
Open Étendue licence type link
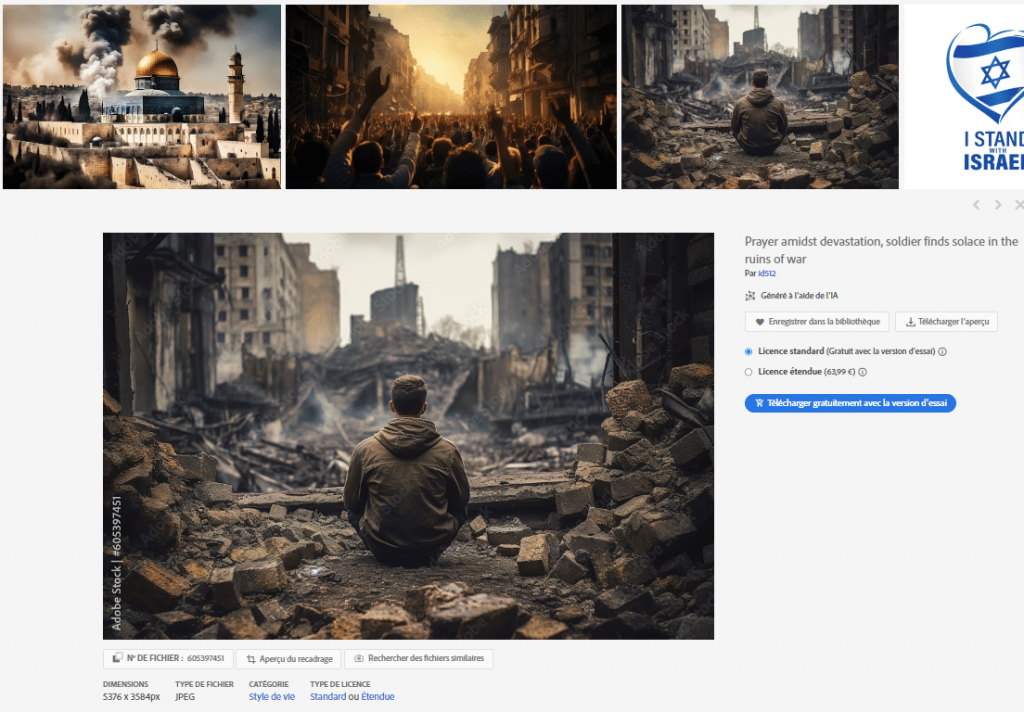377,696
